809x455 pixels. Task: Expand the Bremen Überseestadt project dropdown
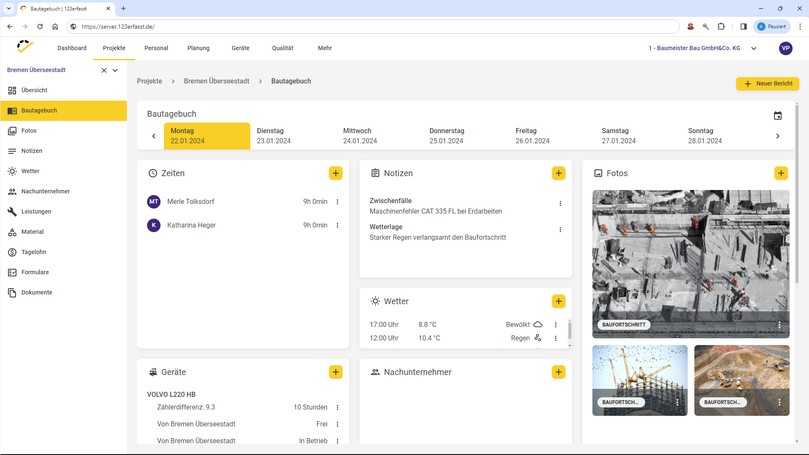(116, 71)
